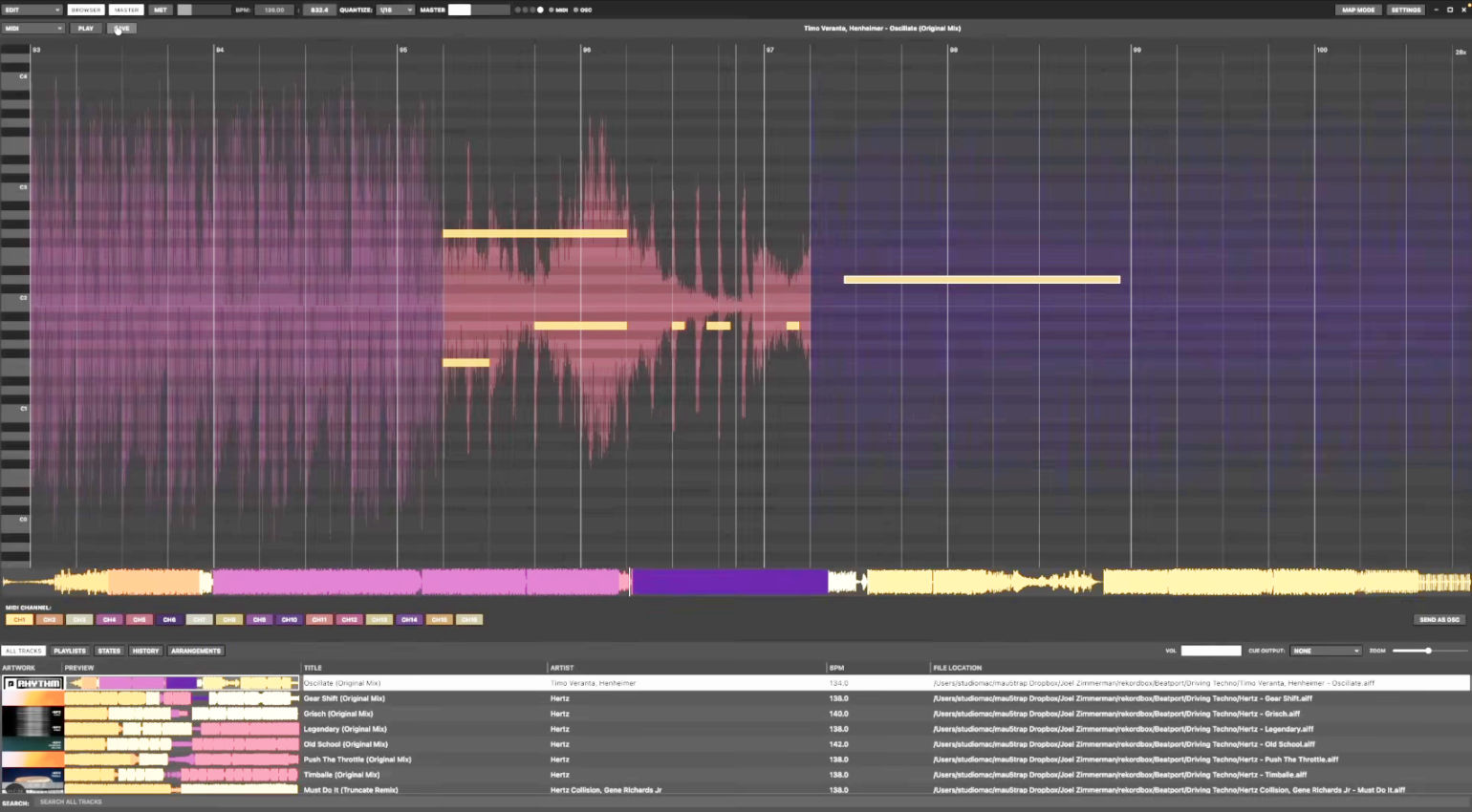Click the PLAY button
The width and height of the screenshot is (1472, 812).
(86, 29)
